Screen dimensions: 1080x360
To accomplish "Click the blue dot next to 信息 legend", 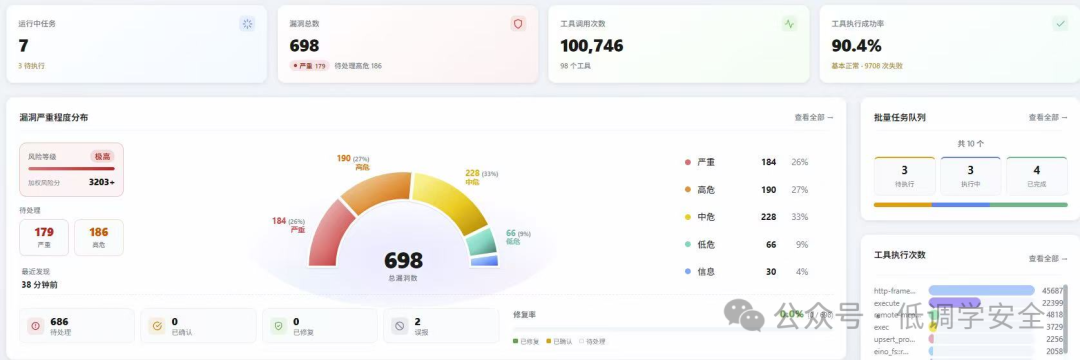I will [x=687, y=272].
